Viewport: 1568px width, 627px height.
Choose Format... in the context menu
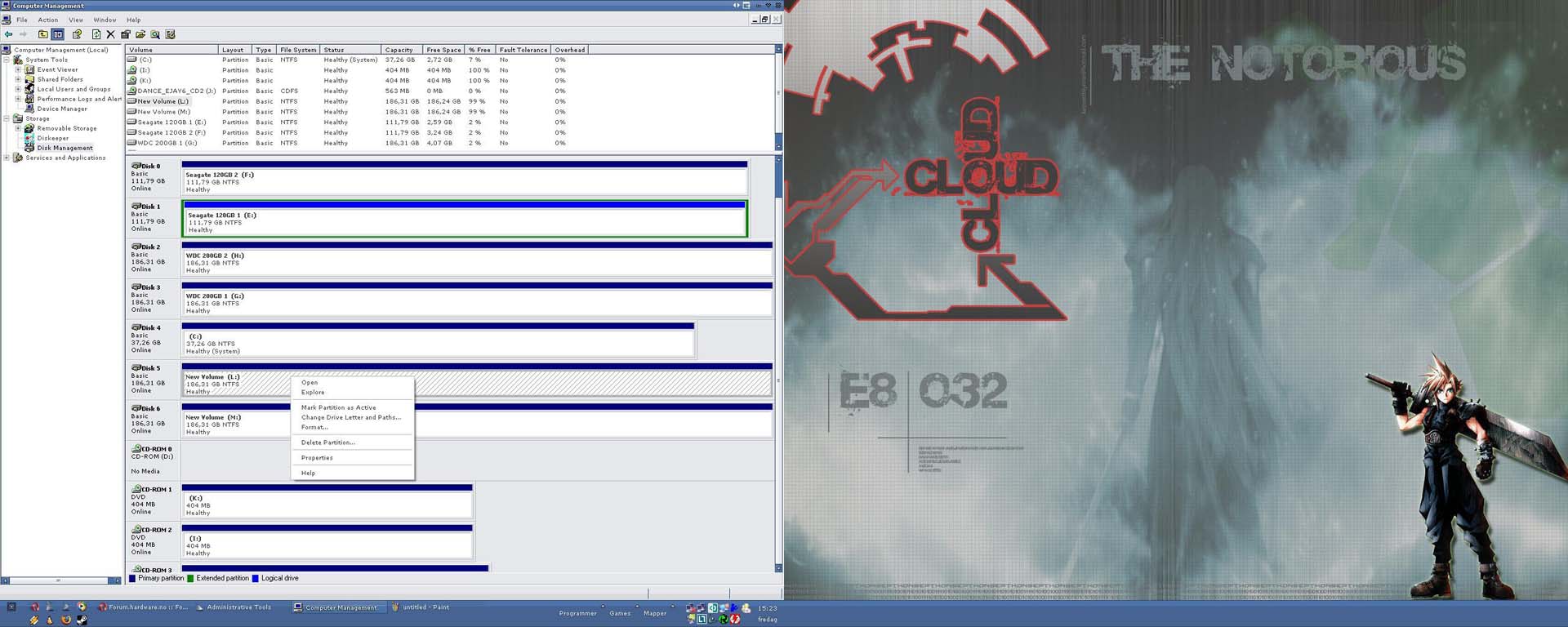352,427
